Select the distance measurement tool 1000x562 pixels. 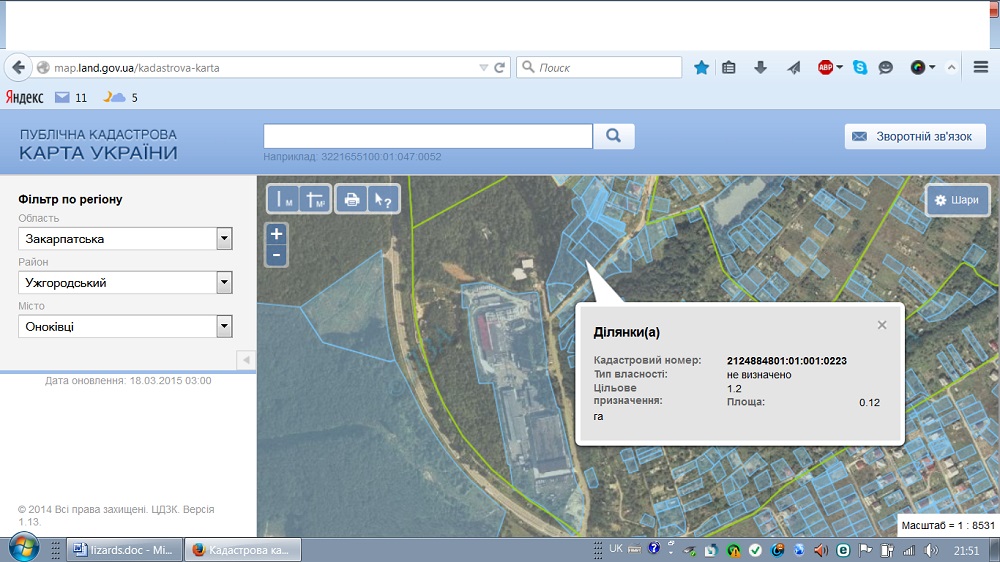point(284,199)
